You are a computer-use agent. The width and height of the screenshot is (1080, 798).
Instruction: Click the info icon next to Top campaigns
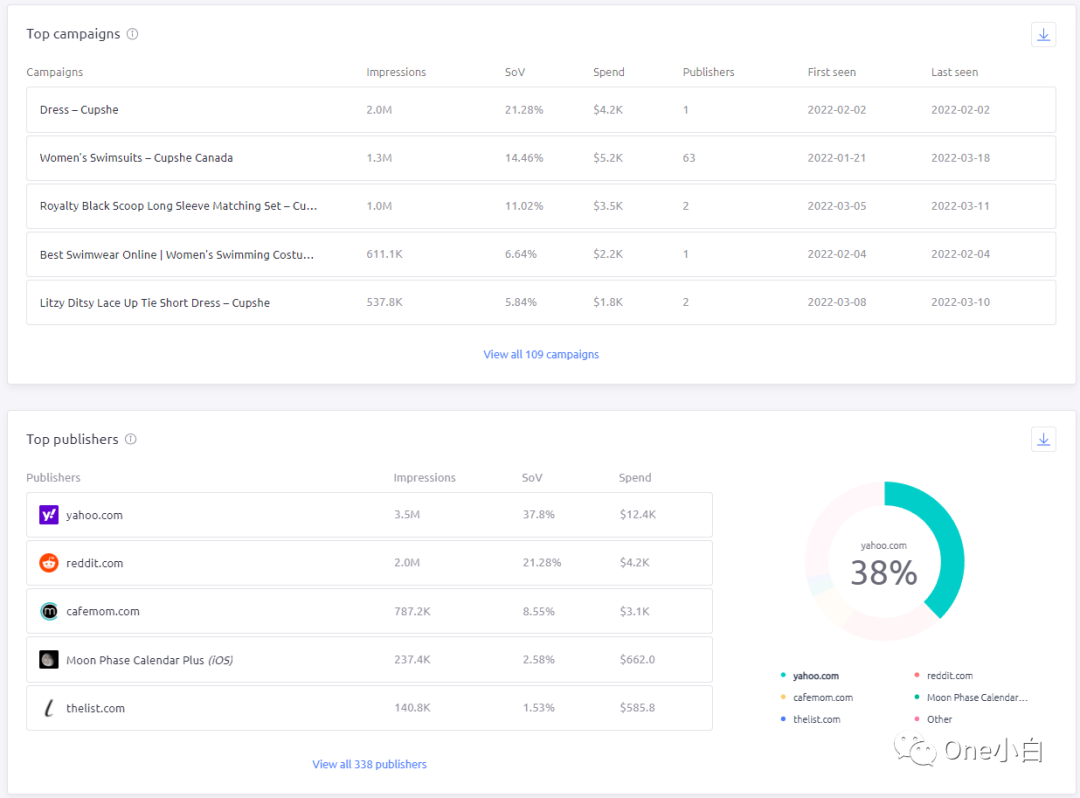pyautogui.click(x=132, y=33)
